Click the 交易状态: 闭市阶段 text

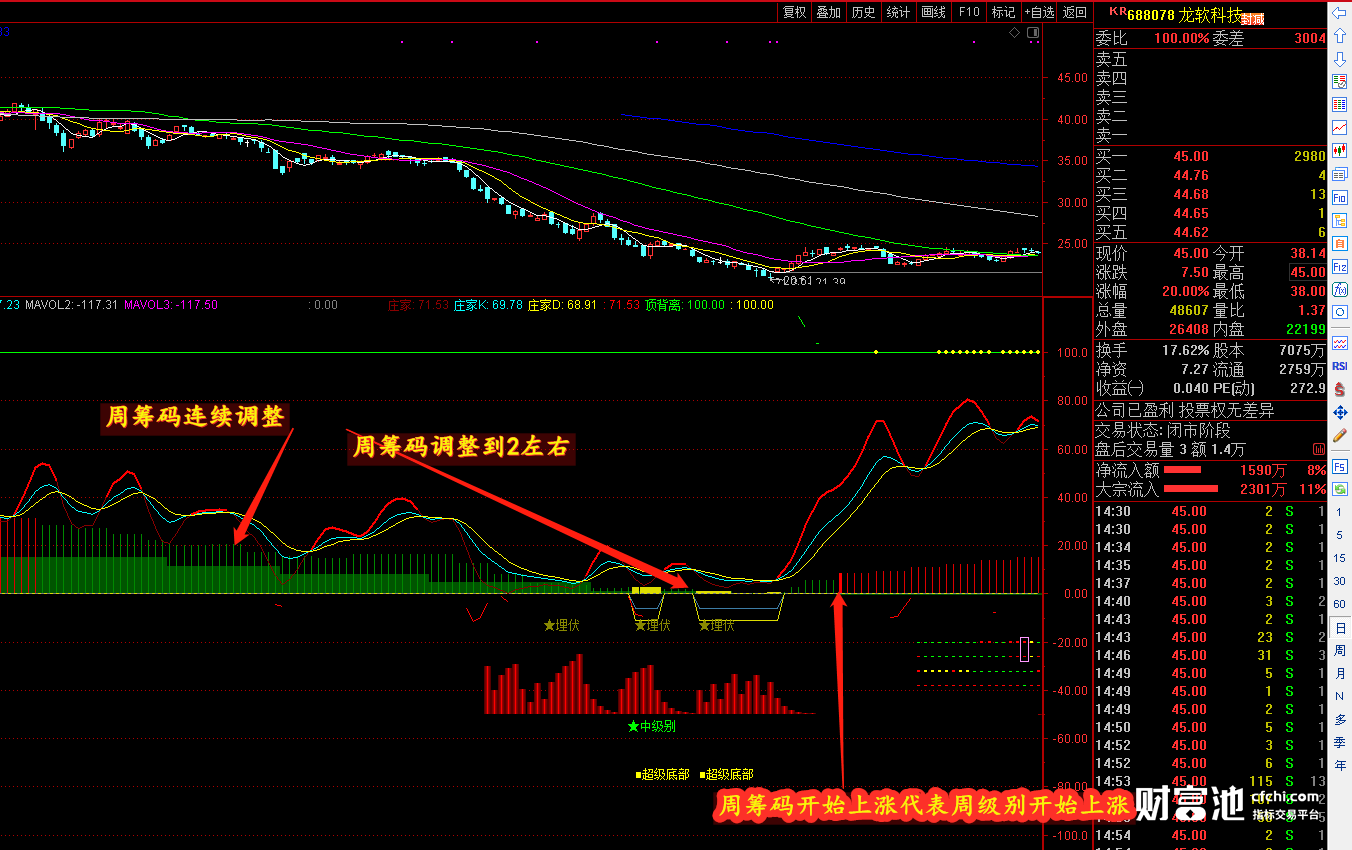(1161, 430)
